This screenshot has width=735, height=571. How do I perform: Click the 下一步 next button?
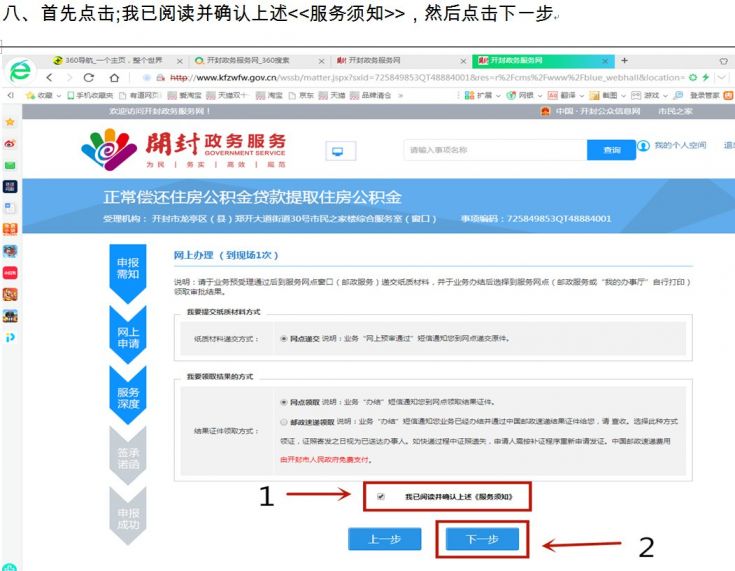[482, 539]
